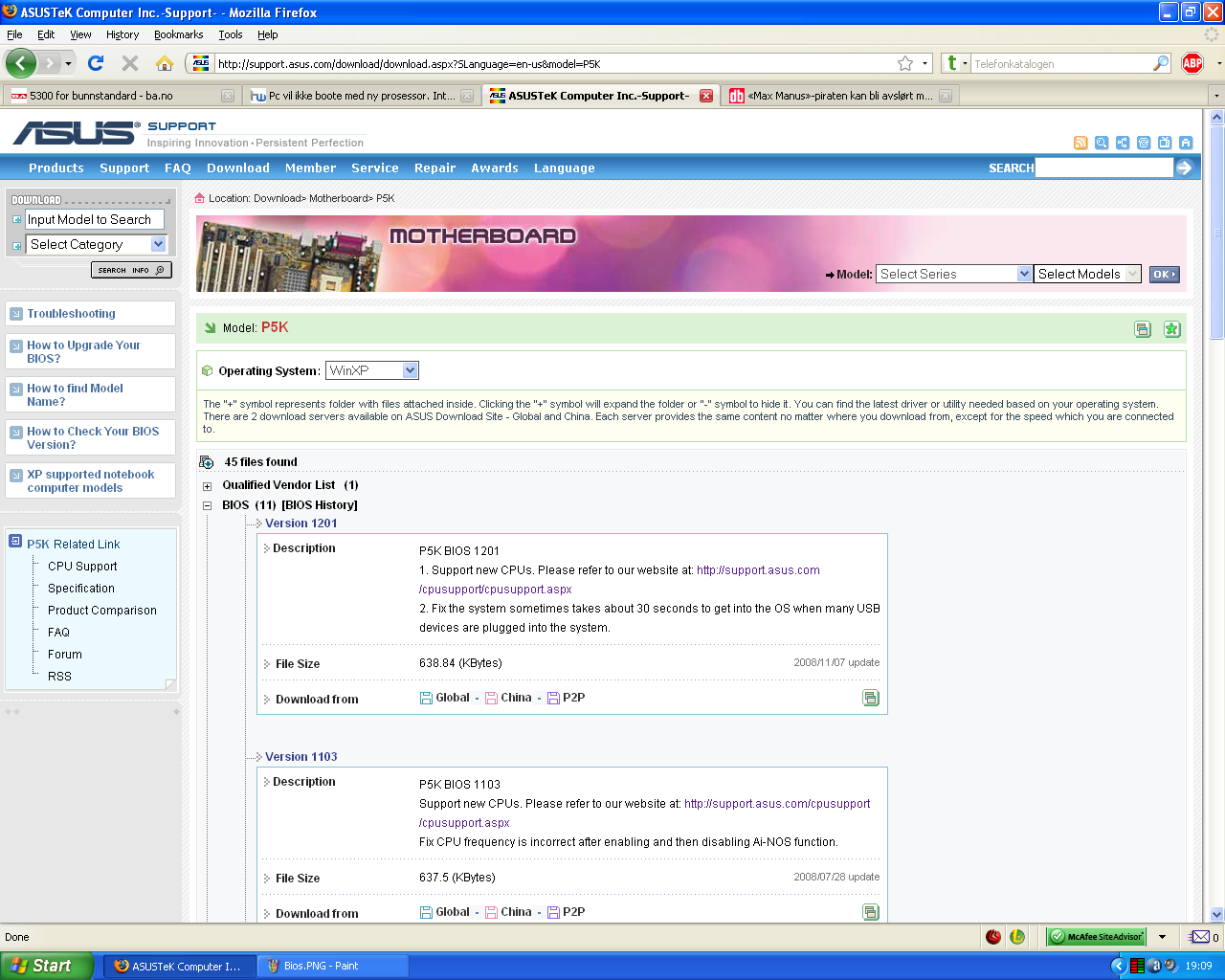Click the Troubleshooting sidebar link

pyautogui.click(x=71, y=314)
